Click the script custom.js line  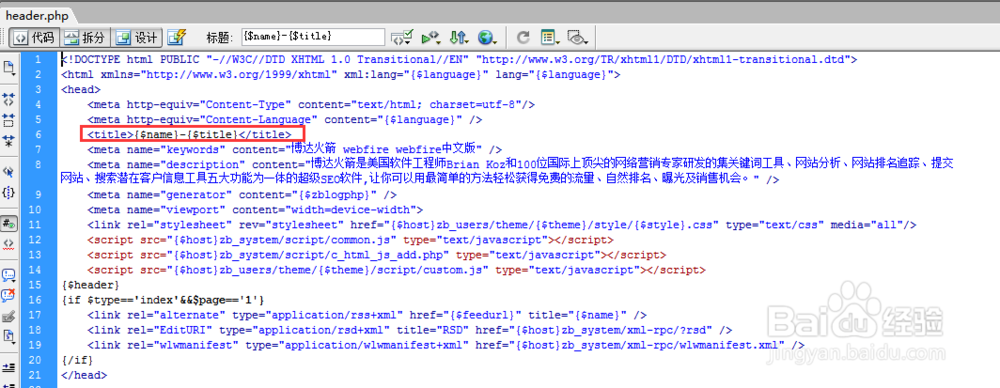point(396,270)
